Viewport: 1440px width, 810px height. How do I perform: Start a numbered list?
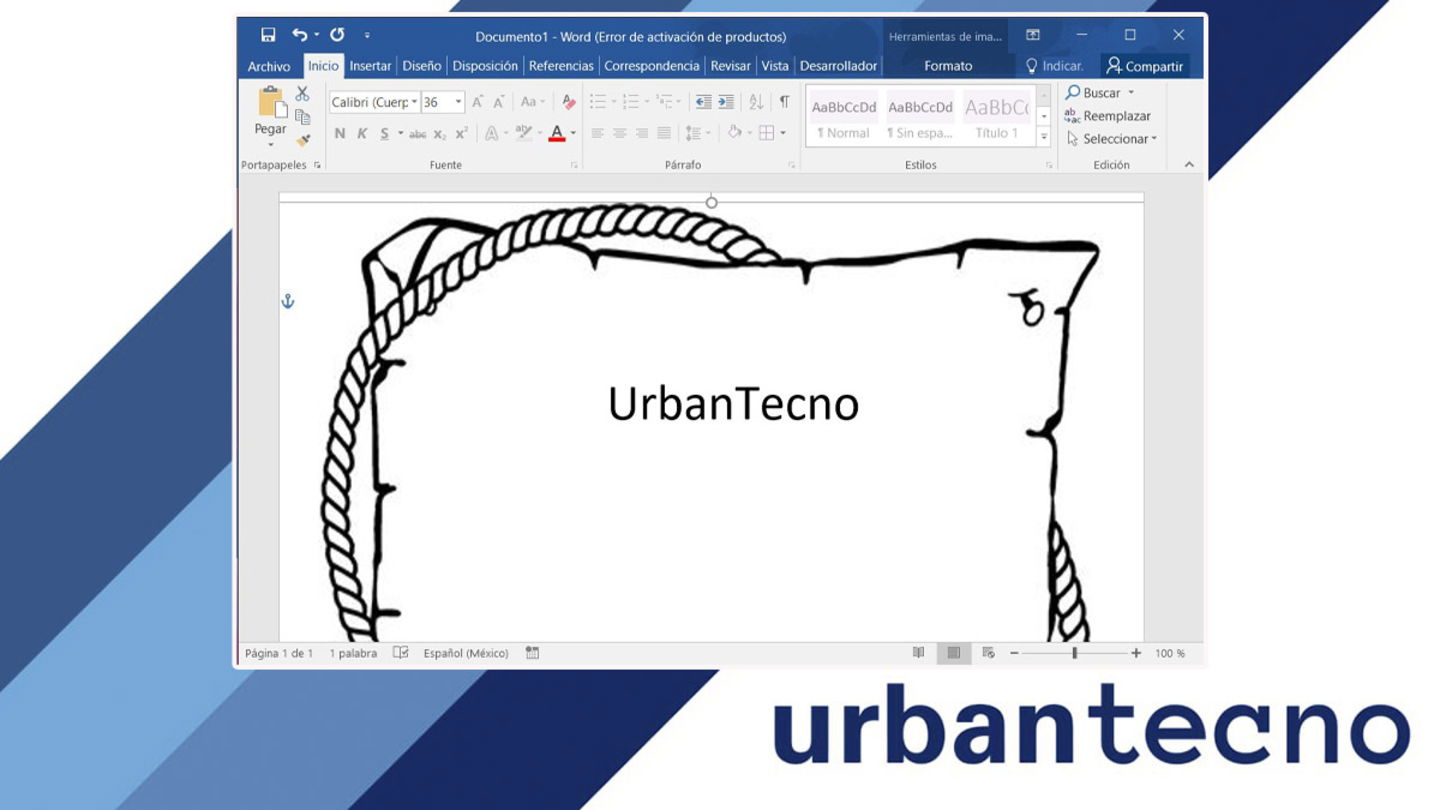coord(631,102)
